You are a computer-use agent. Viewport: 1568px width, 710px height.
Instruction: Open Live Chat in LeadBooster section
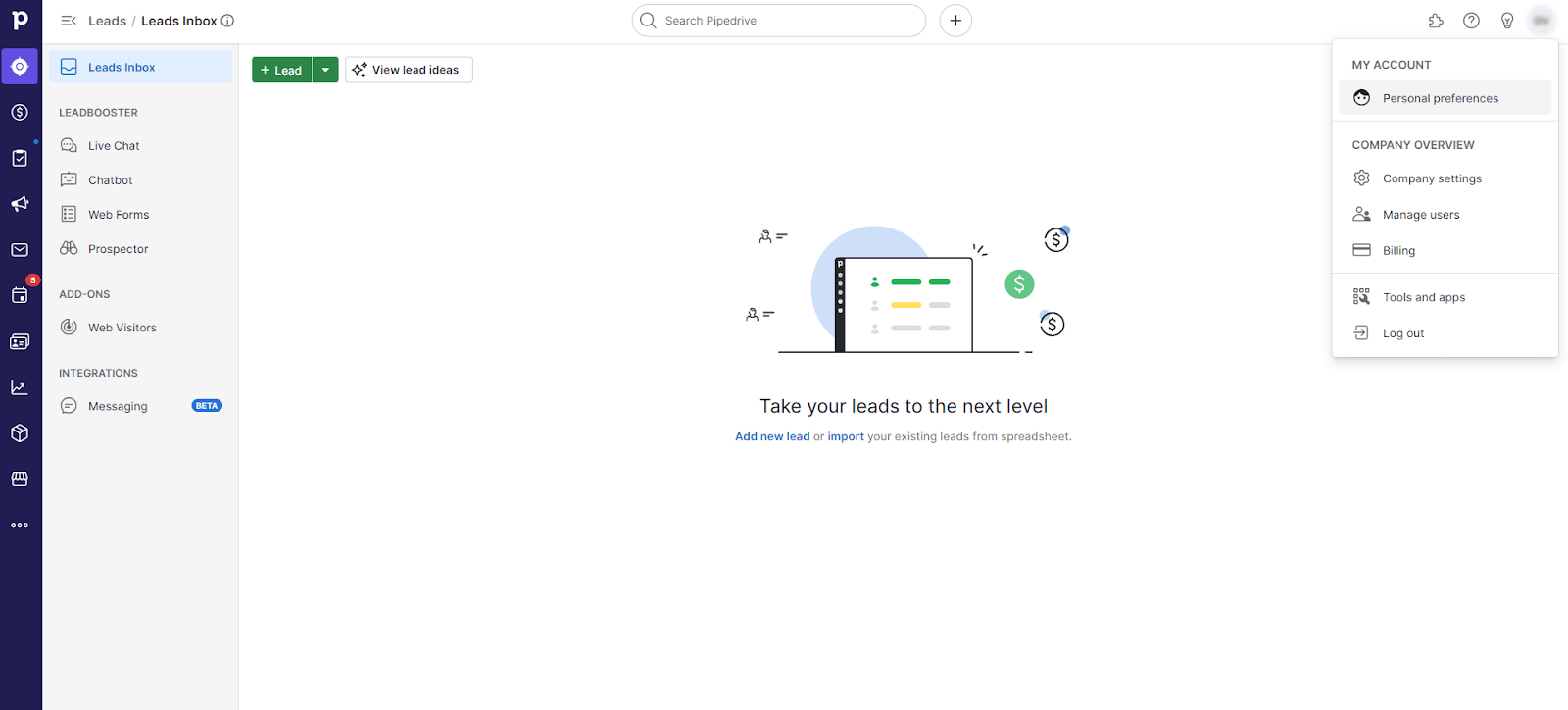click(x=114, y=146)
